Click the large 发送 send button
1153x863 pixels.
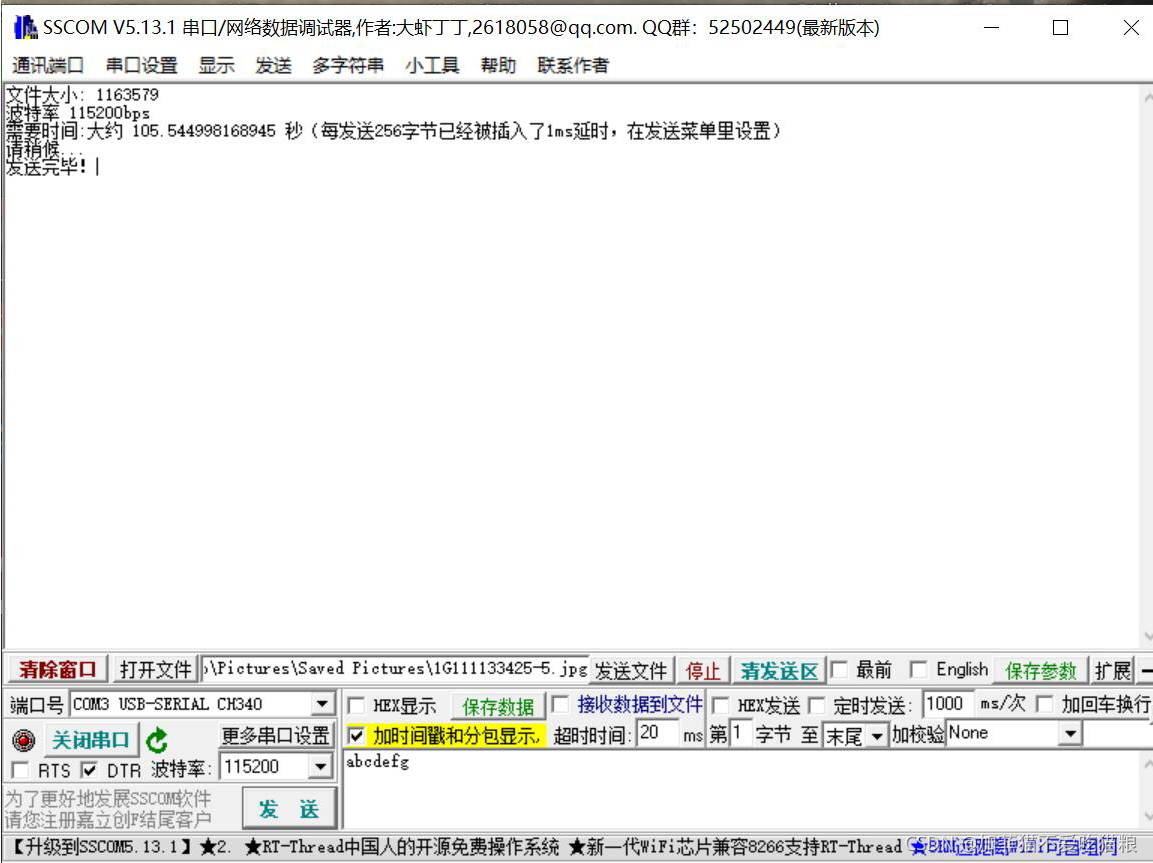(289, 809)
